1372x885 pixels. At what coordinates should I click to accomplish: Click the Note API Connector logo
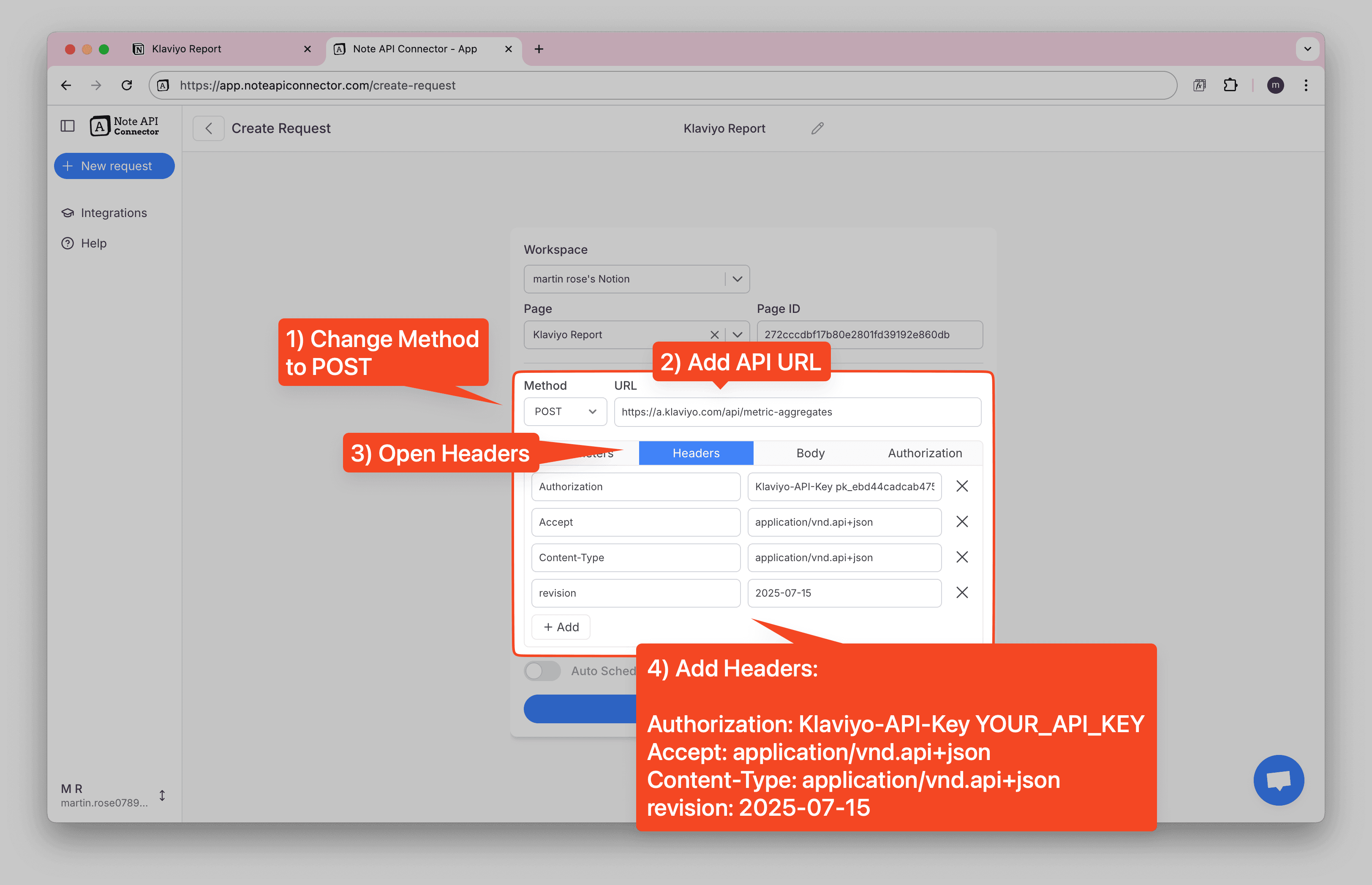pos(124,126)
